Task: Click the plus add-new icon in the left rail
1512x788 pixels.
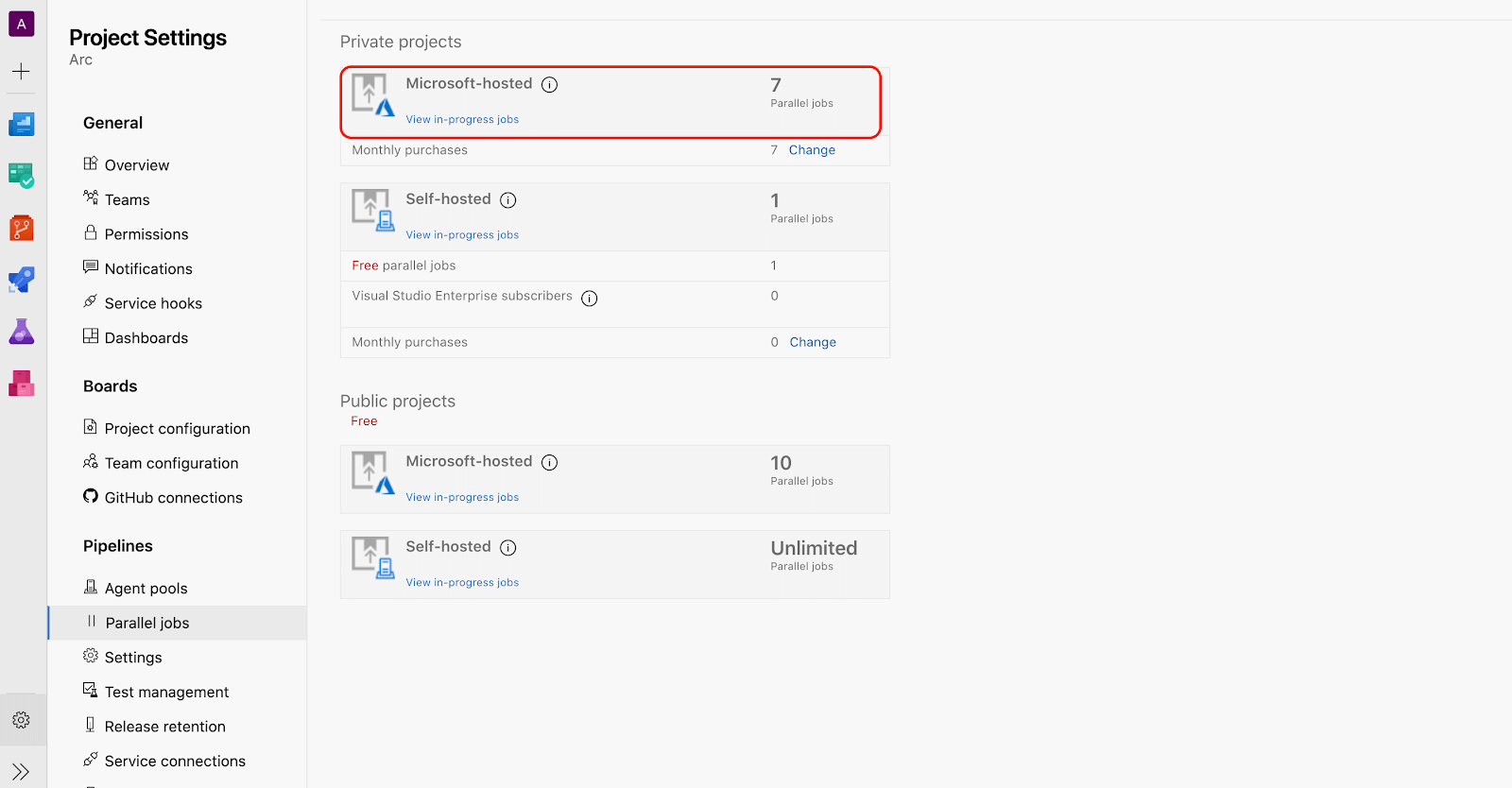Action: (x=21, y=71)
